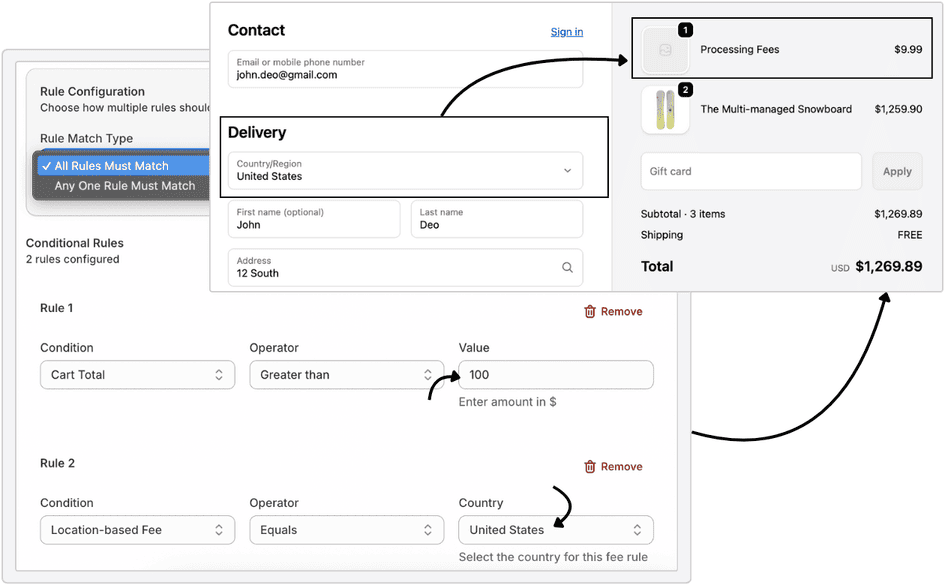The height and width of the screenshot is (585, 945).
Task: Click the Gift card input field
Action: 750,171
